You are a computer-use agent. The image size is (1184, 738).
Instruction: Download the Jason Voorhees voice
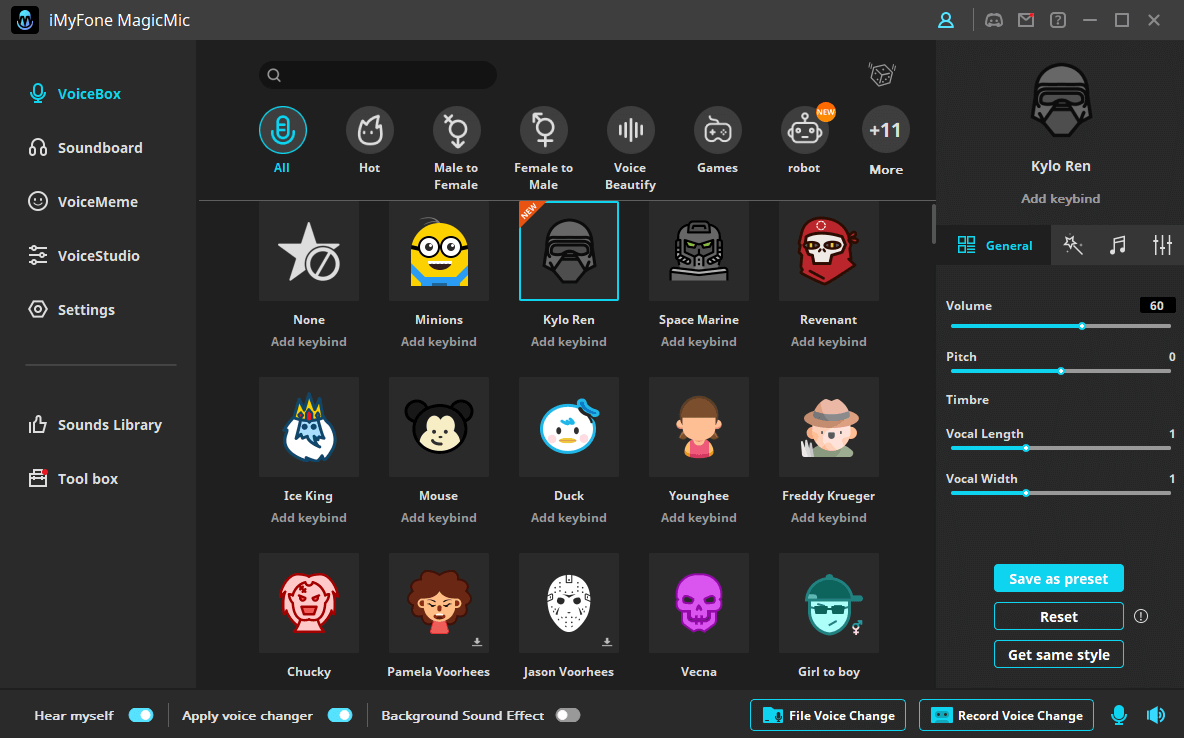[607, 642]
